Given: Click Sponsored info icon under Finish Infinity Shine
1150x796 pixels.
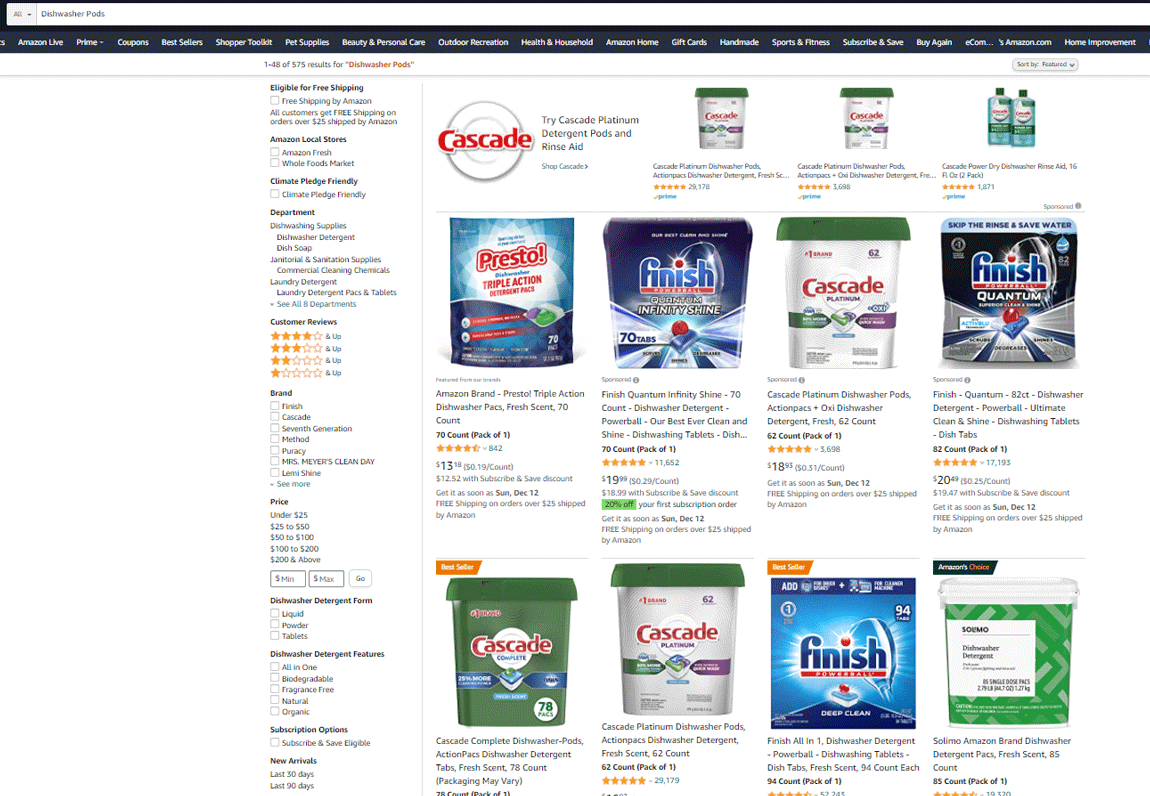Looking at the screenshot, I should pos(636,380).
